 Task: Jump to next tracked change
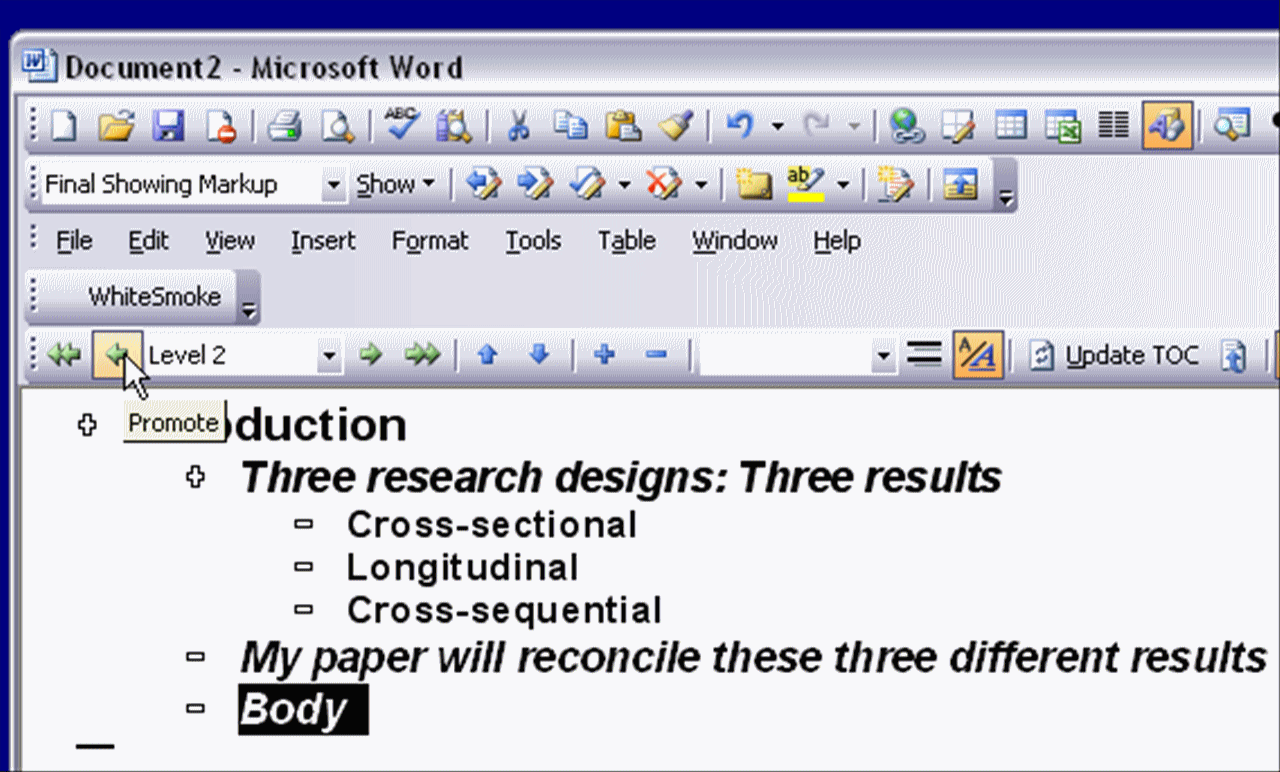coord(535,184)
